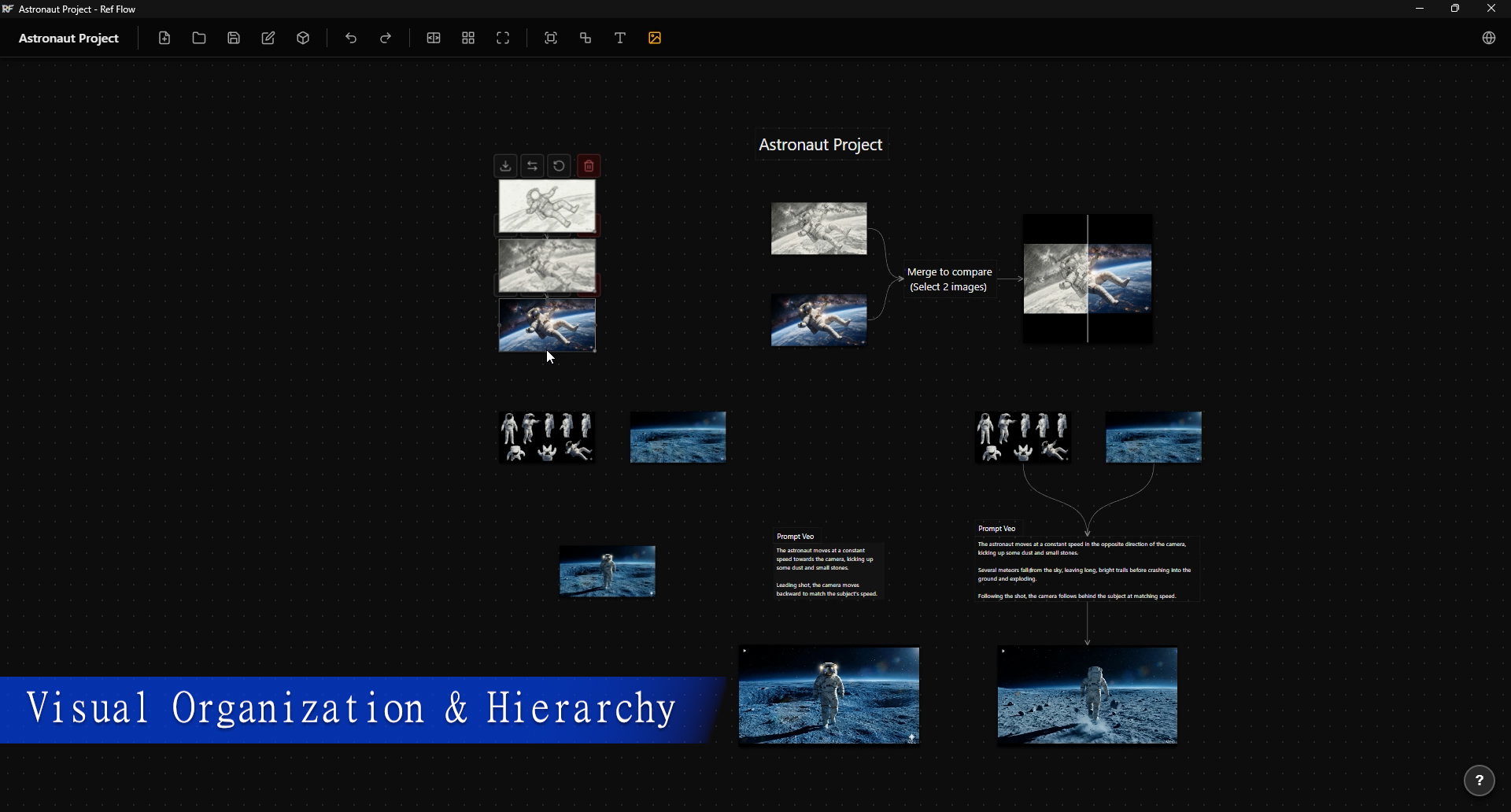Image resolution: width=1511 pixels, height=812 pixels.
Task: Select the gray shaded sketch in the stack
Action: coord(547,265)
